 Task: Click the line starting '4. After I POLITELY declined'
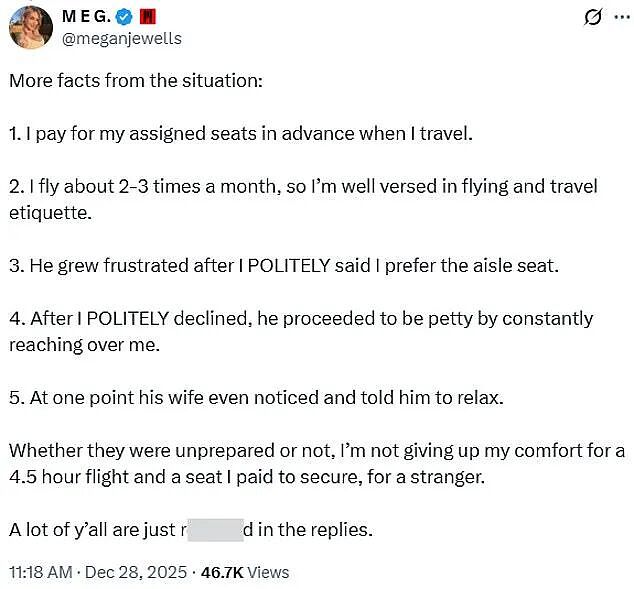301,319
